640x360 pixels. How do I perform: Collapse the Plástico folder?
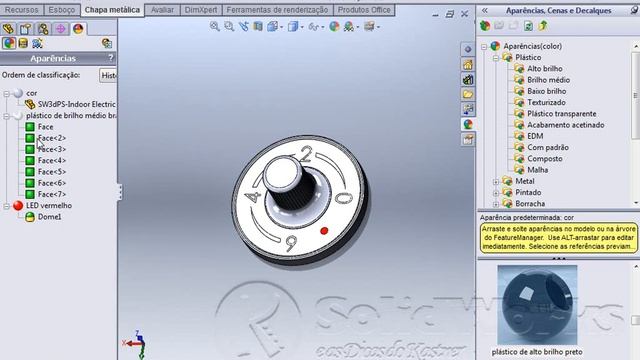point(496,58)
